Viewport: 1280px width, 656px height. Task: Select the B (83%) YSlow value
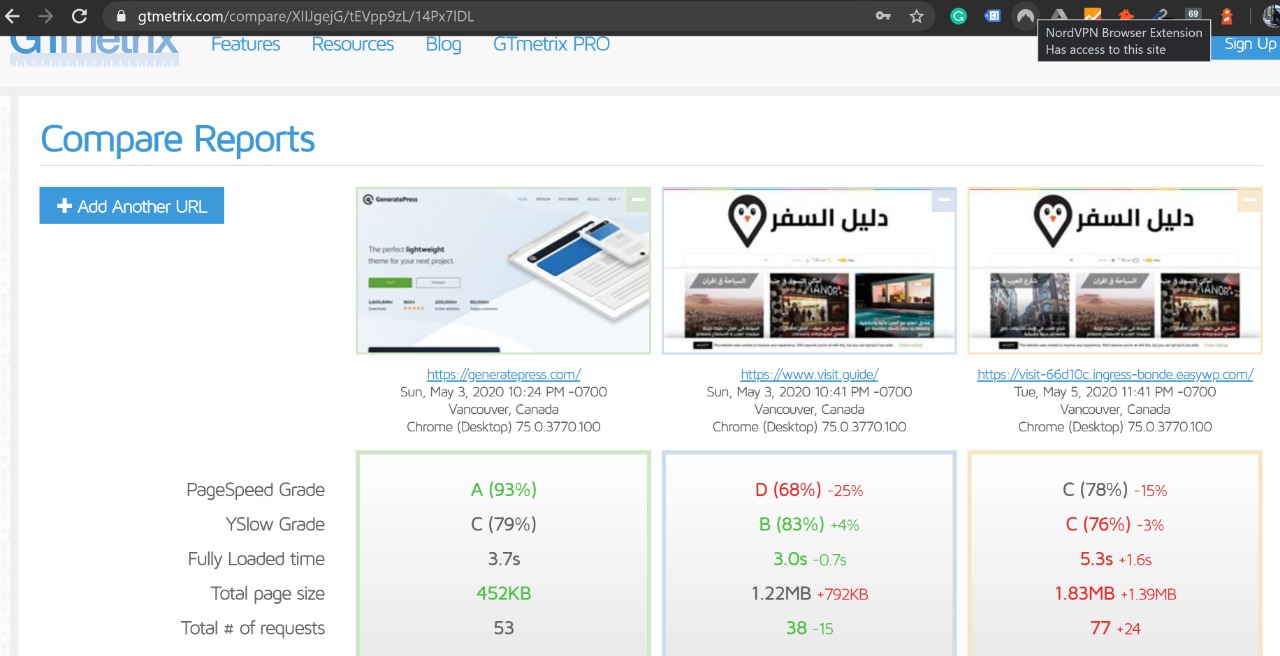(792, 524)
